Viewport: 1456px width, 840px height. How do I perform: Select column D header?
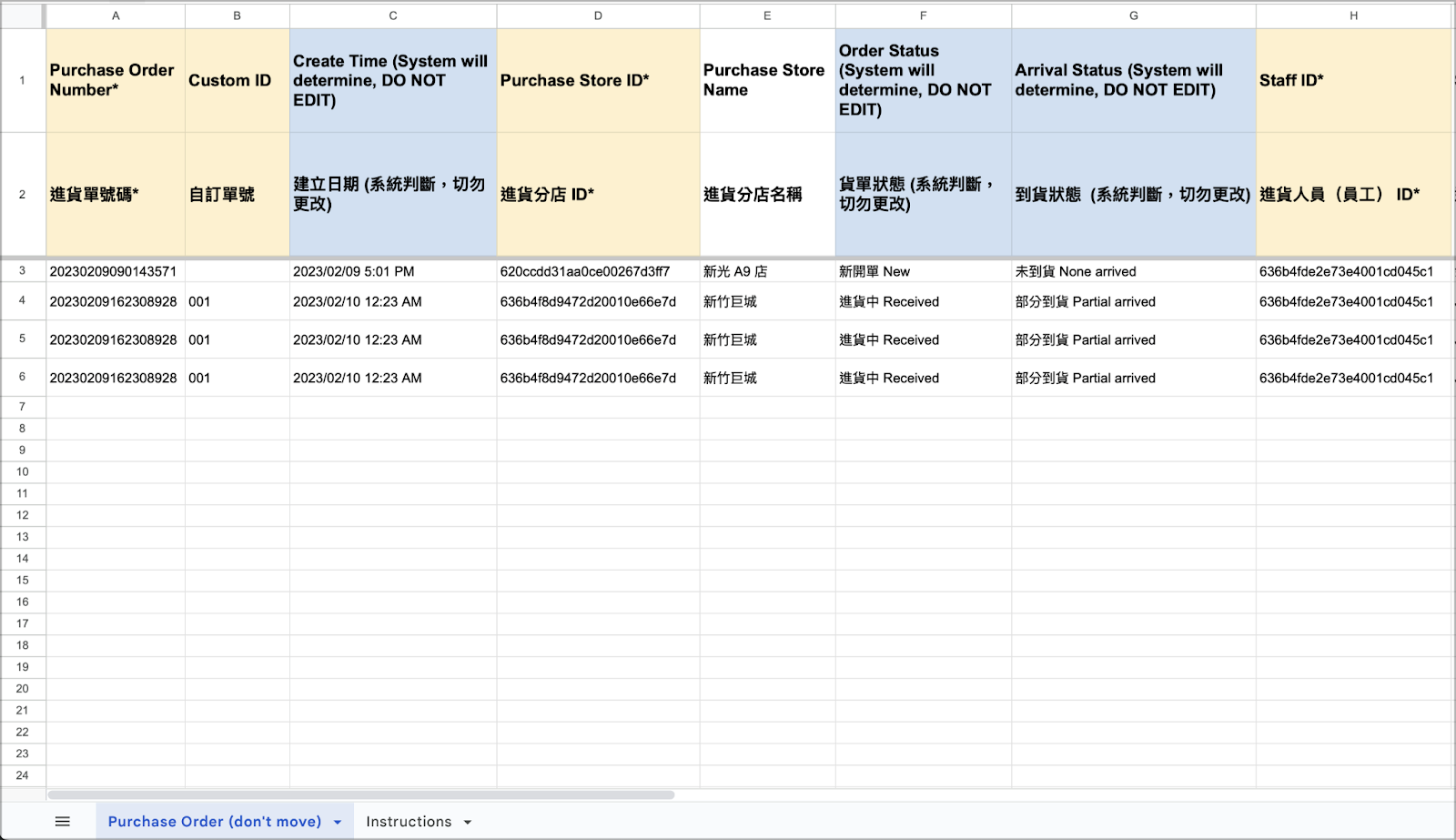pos(598,15)
